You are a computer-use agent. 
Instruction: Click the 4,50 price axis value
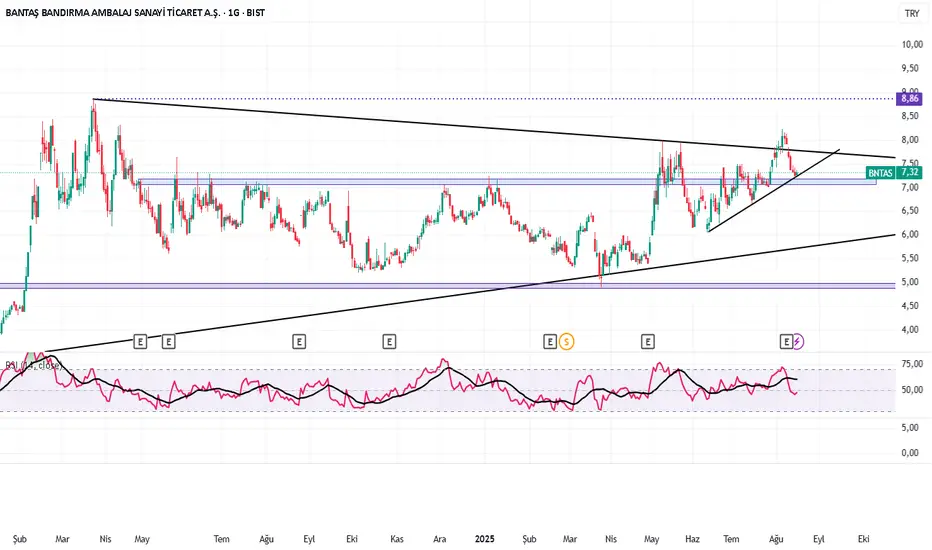pyautogui.click(x=912, y=306)
